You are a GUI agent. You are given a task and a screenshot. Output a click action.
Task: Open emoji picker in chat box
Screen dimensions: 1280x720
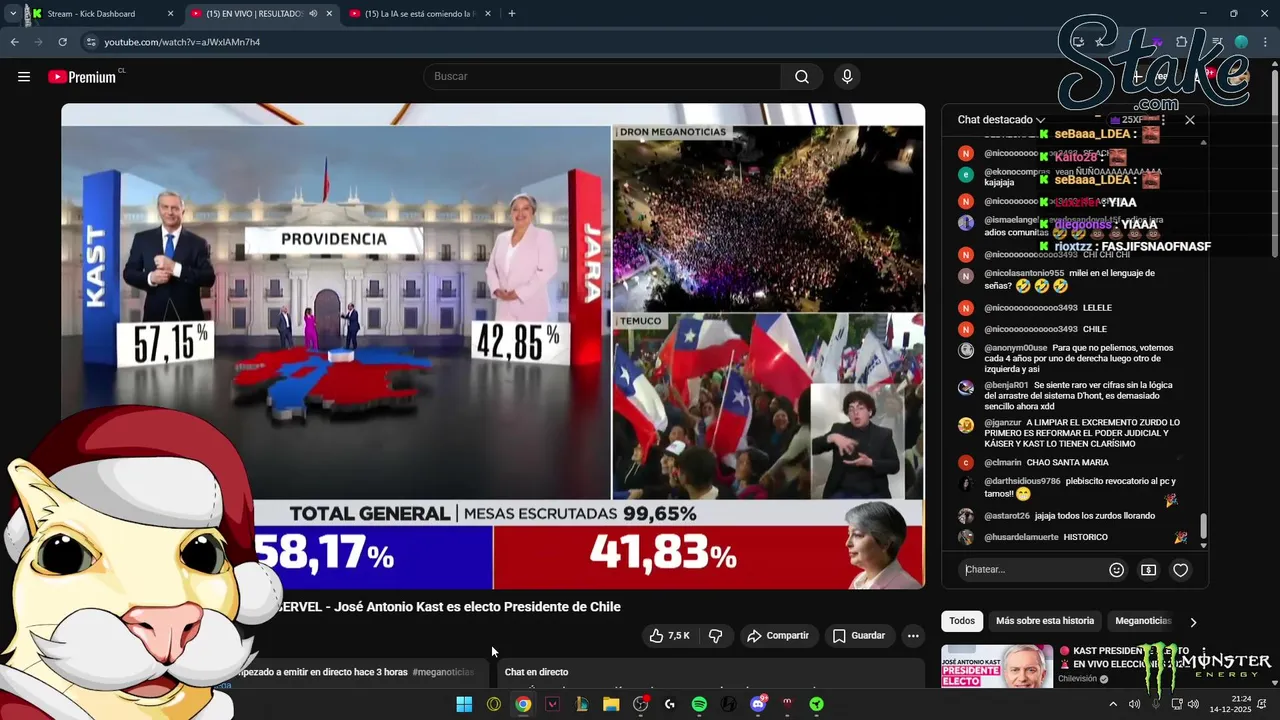(x=1116, y=570)
